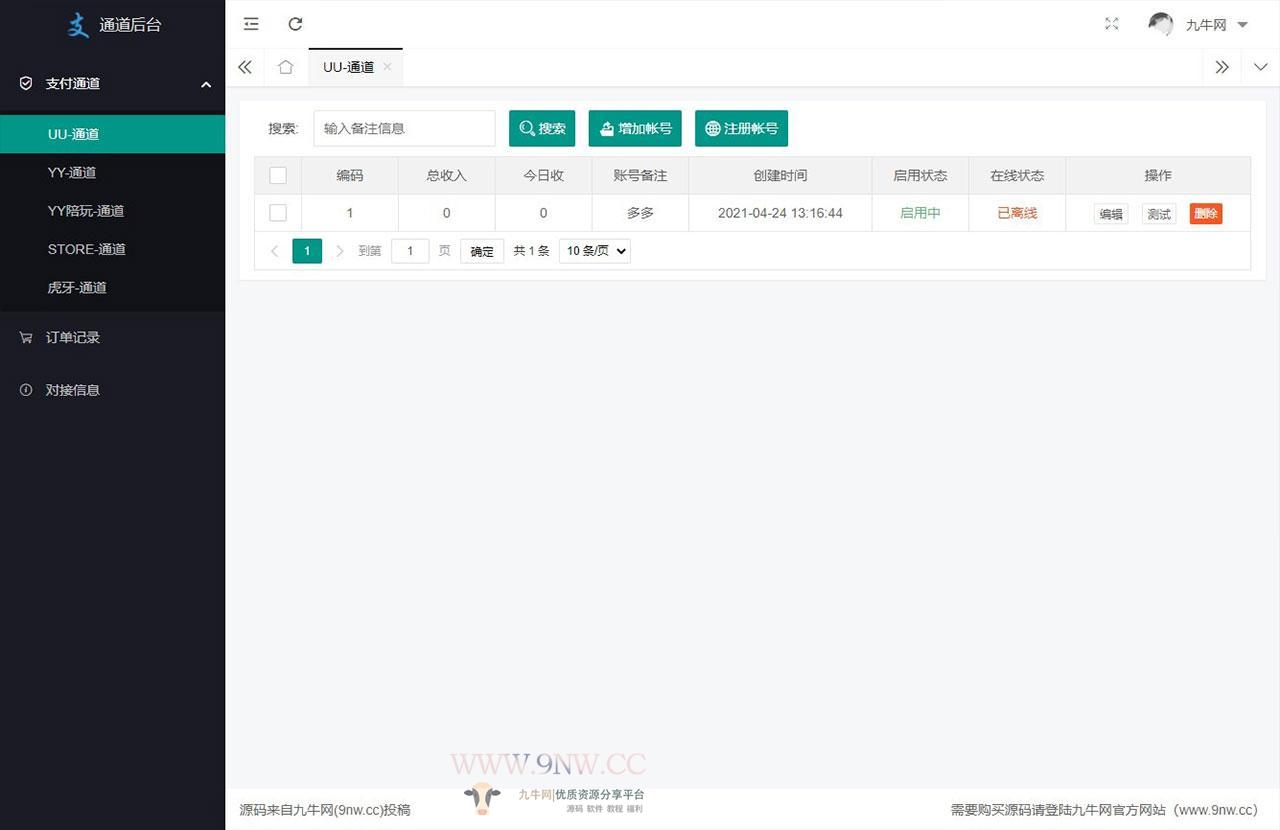Click the shield icon beside 支付通道
The width and height of the screenshot is (1280, 830).
coord(26,83)
